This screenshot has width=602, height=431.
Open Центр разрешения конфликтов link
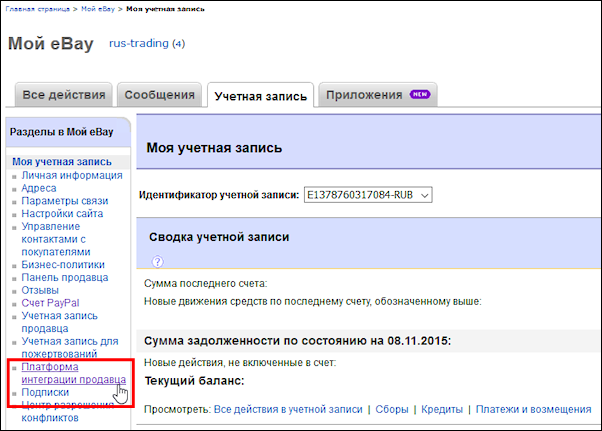[x=68, y=411]
